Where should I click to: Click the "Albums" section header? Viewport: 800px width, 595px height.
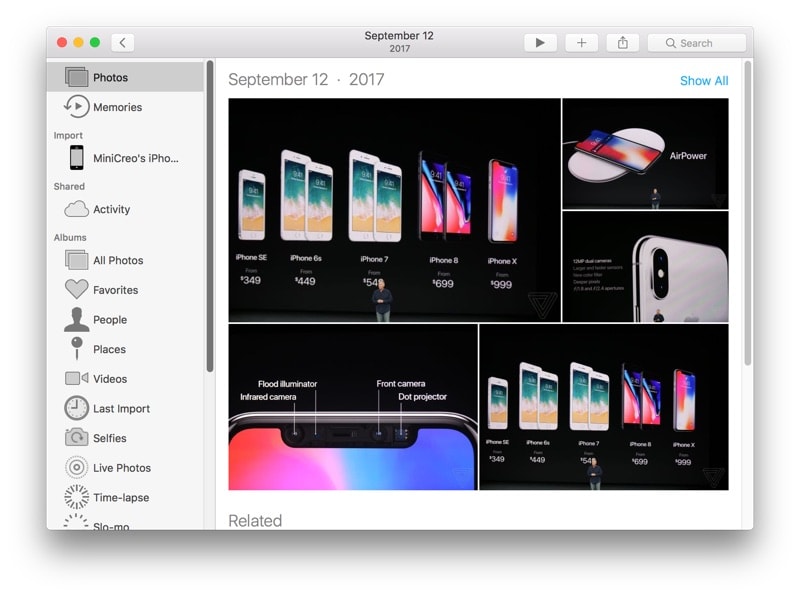70,237
